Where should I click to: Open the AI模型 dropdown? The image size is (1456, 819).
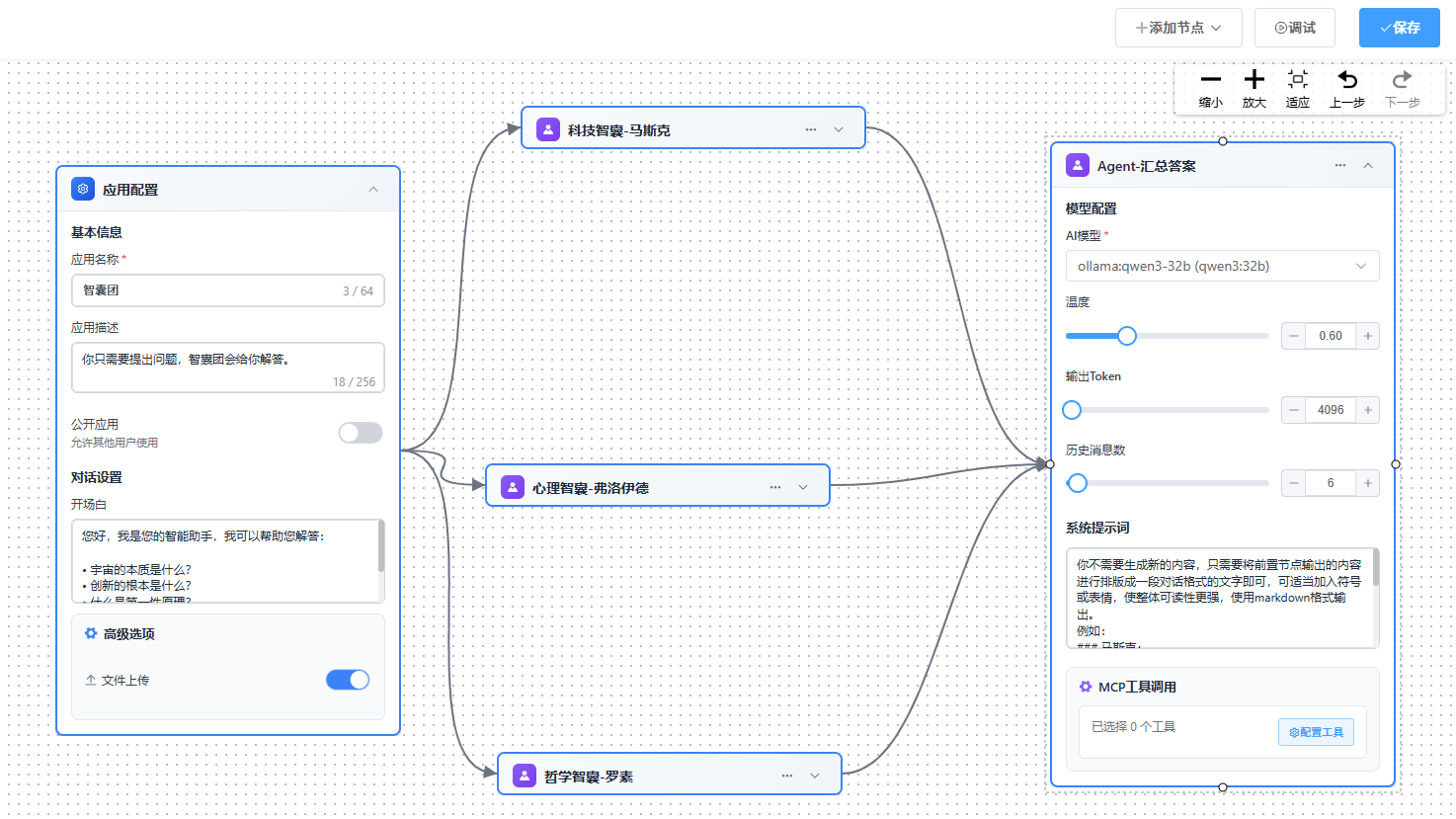pos(1222,266)
